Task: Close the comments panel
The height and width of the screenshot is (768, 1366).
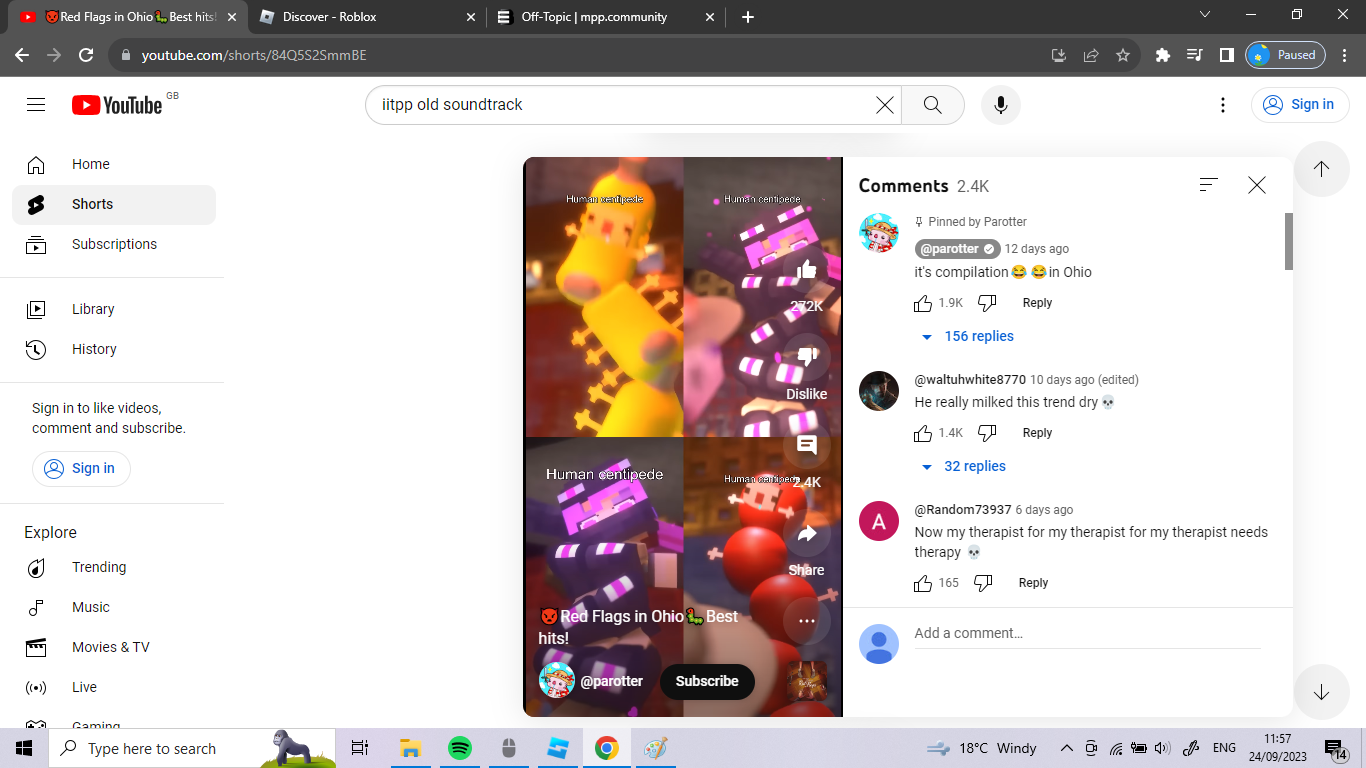Action: [1257, 185]
